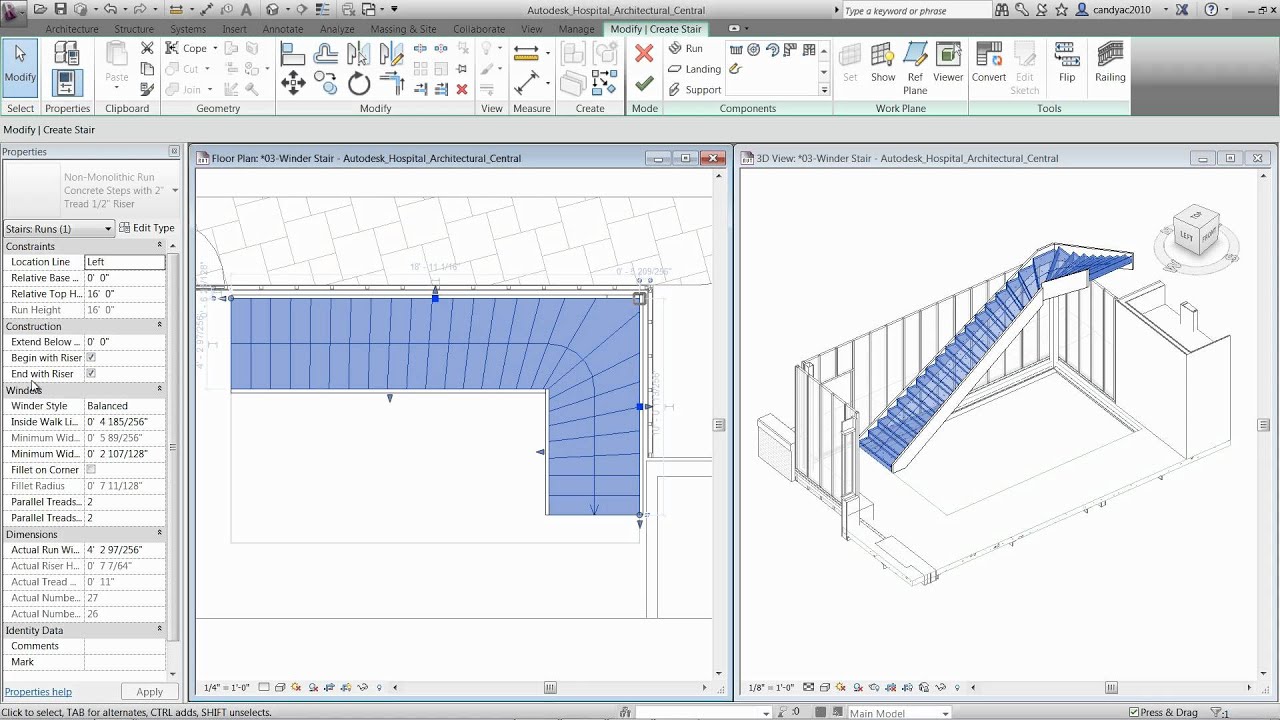Click the Undo arrow in quick access toolbar
Viewport: 1280px width, 720px height.
point(109,9)
